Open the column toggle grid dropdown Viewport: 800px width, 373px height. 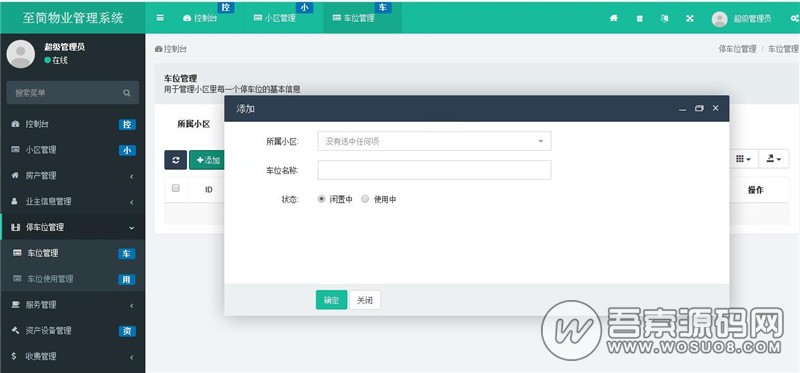[x=743, y=159]
